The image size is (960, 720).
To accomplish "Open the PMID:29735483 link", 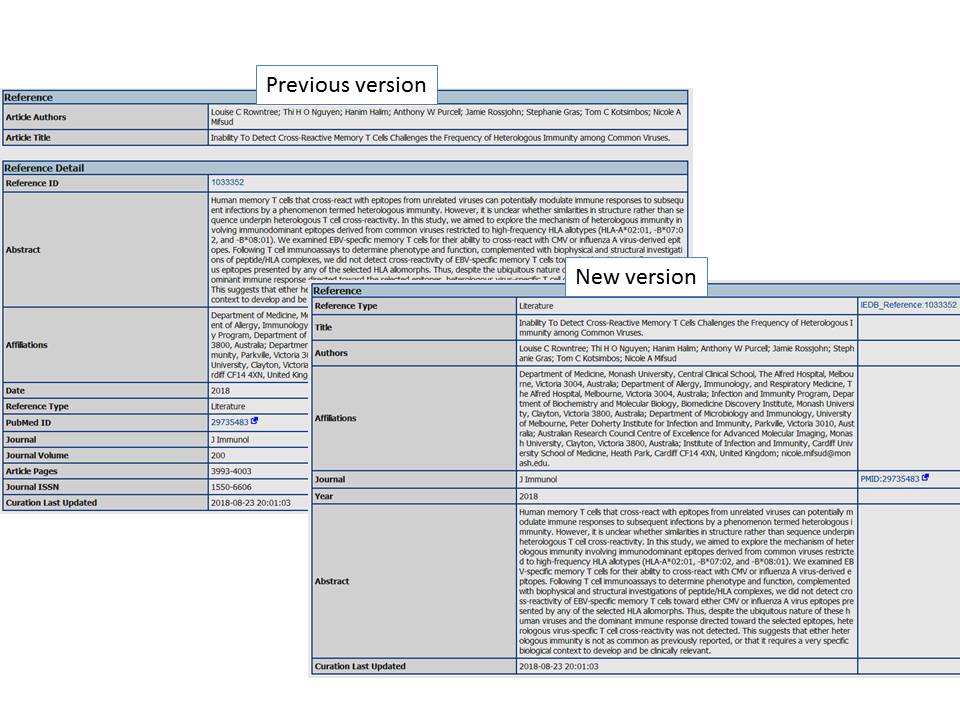I will pos(890,479).
